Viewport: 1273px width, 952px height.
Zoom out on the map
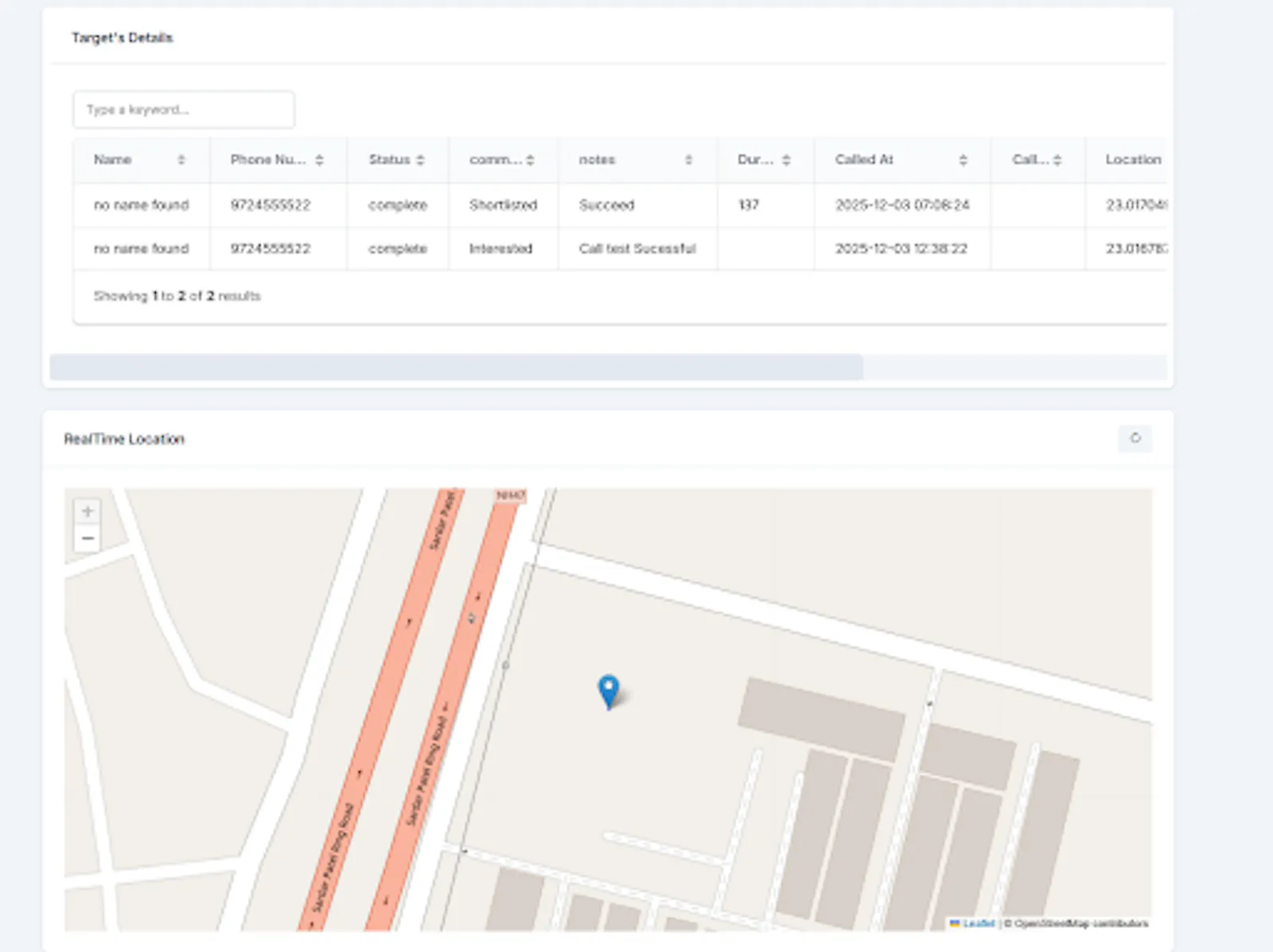click(x=88, y=538)
